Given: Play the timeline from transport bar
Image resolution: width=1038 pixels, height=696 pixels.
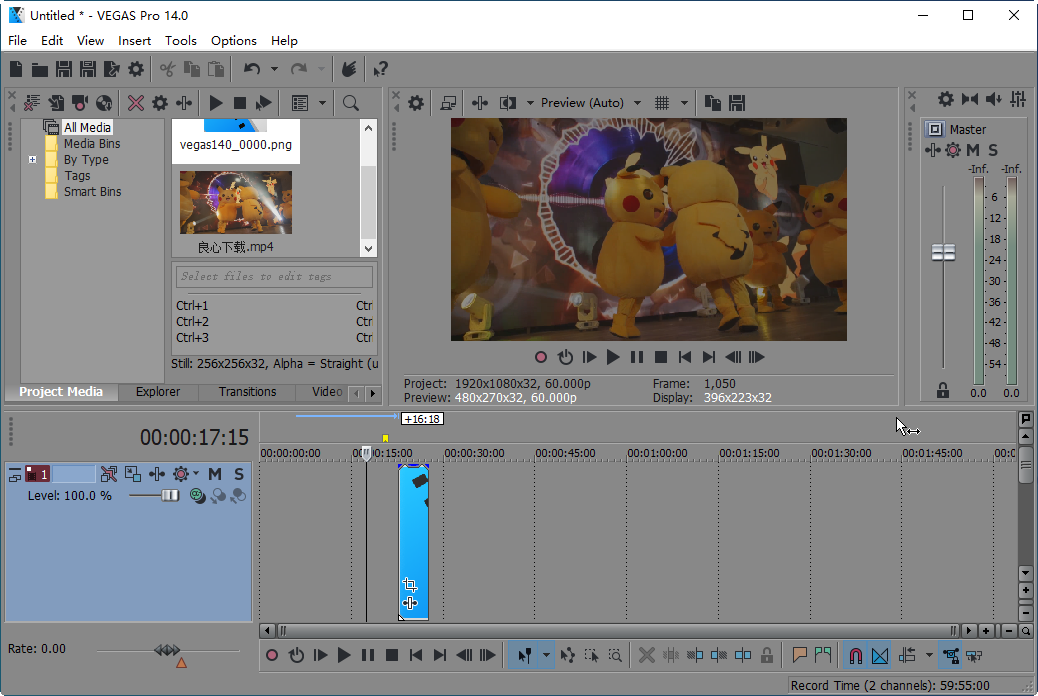Looking at the screenshot, I should click(344, 656).
